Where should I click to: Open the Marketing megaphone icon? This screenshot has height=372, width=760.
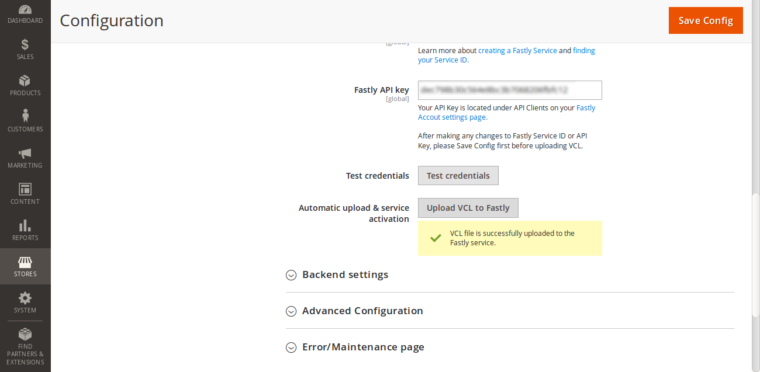point(25,153)
